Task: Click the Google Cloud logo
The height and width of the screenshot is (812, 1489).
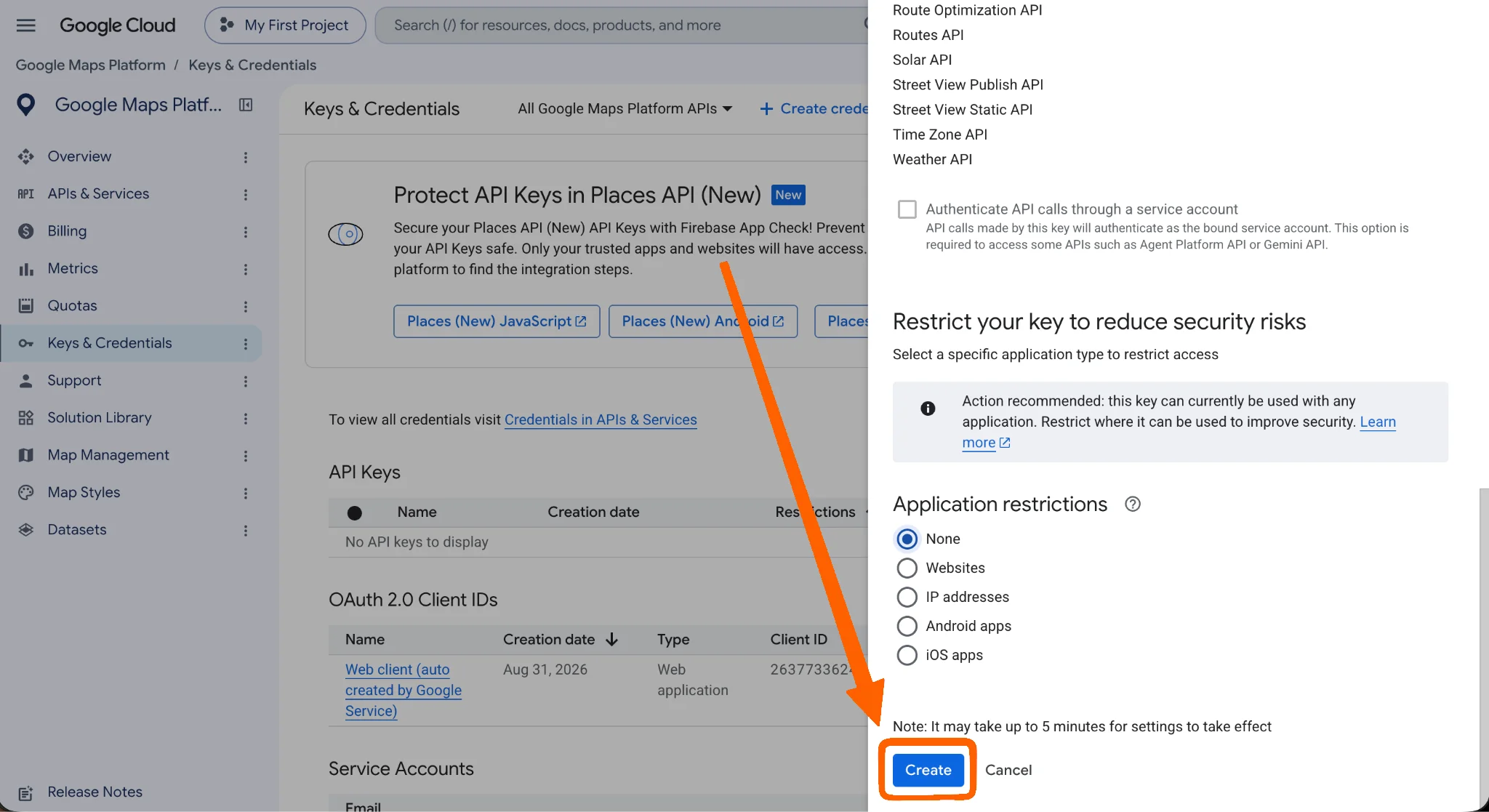Action: coord(117,25)
